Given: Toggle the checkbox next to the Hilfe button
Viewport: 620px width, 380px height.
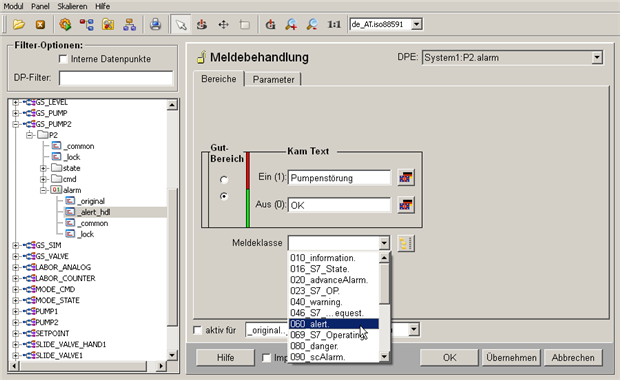Looking at the screenshot, I should point(266,357).
